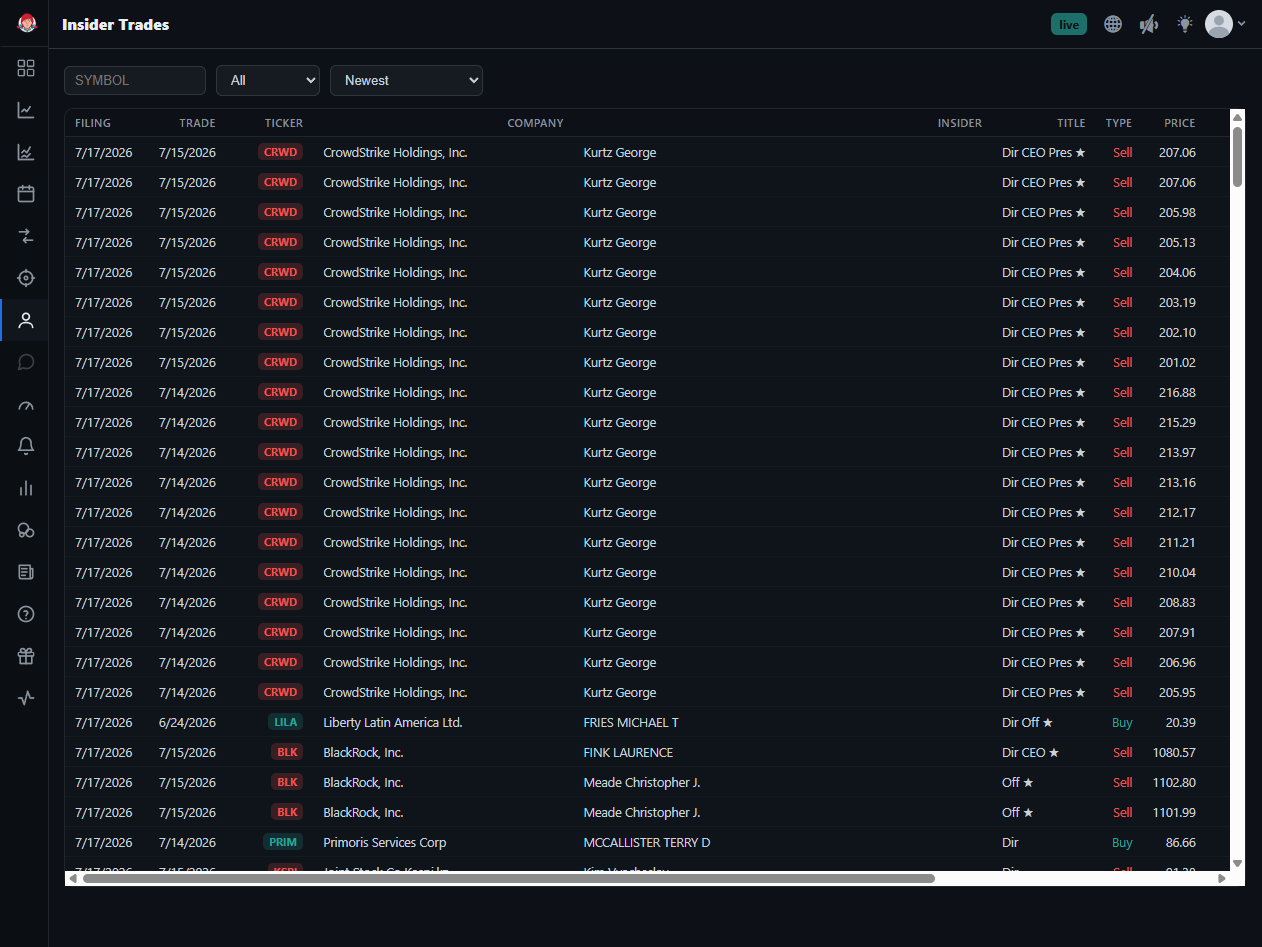Screen dimensions: 1262x947
Task: Click the PRIM ticker badge
Action: [283, 842]
